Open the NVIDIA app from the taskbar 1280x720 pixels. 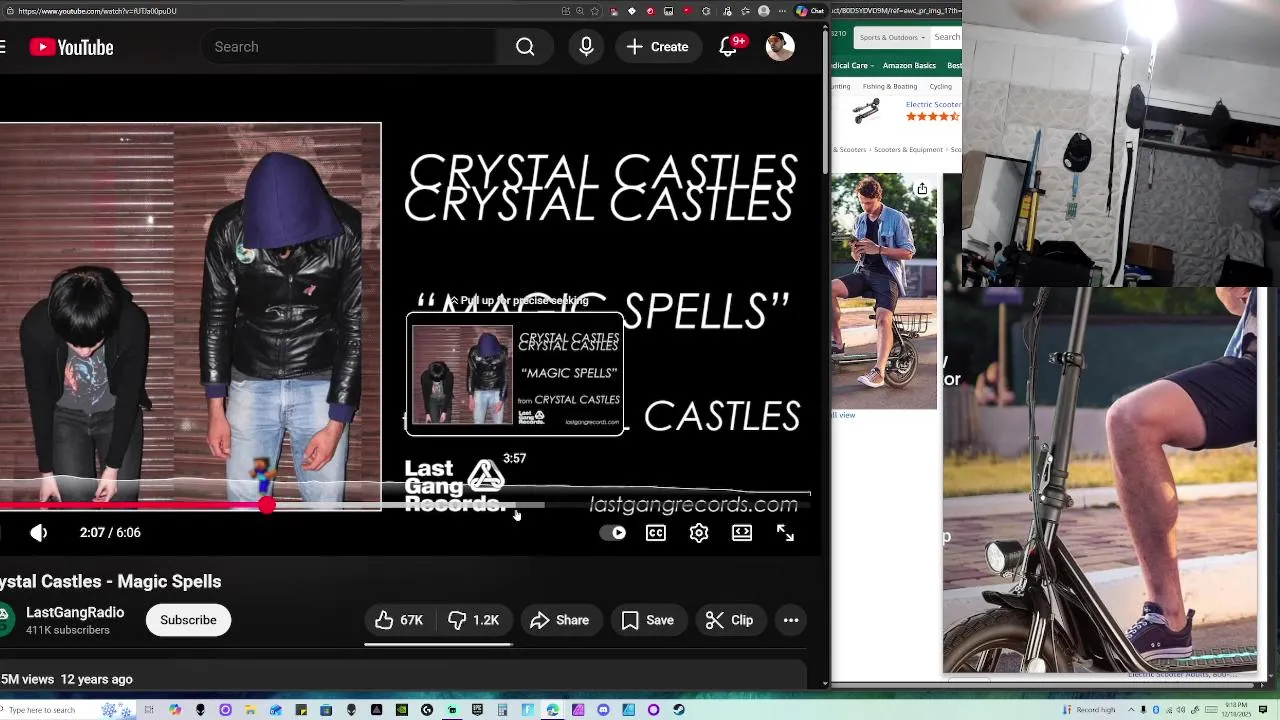pos(402,710)
